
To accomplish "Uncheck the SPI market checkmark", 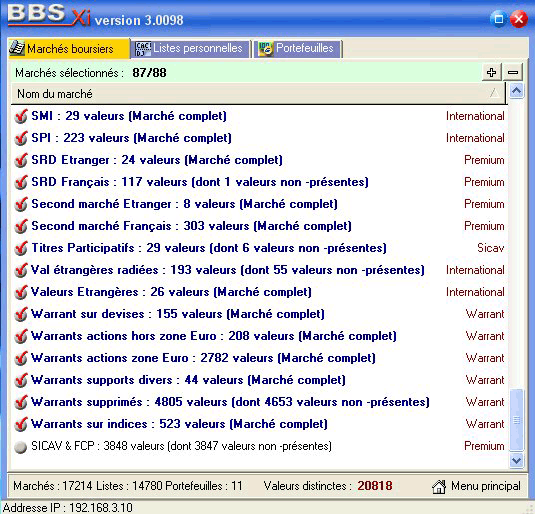I will point(21,138).
